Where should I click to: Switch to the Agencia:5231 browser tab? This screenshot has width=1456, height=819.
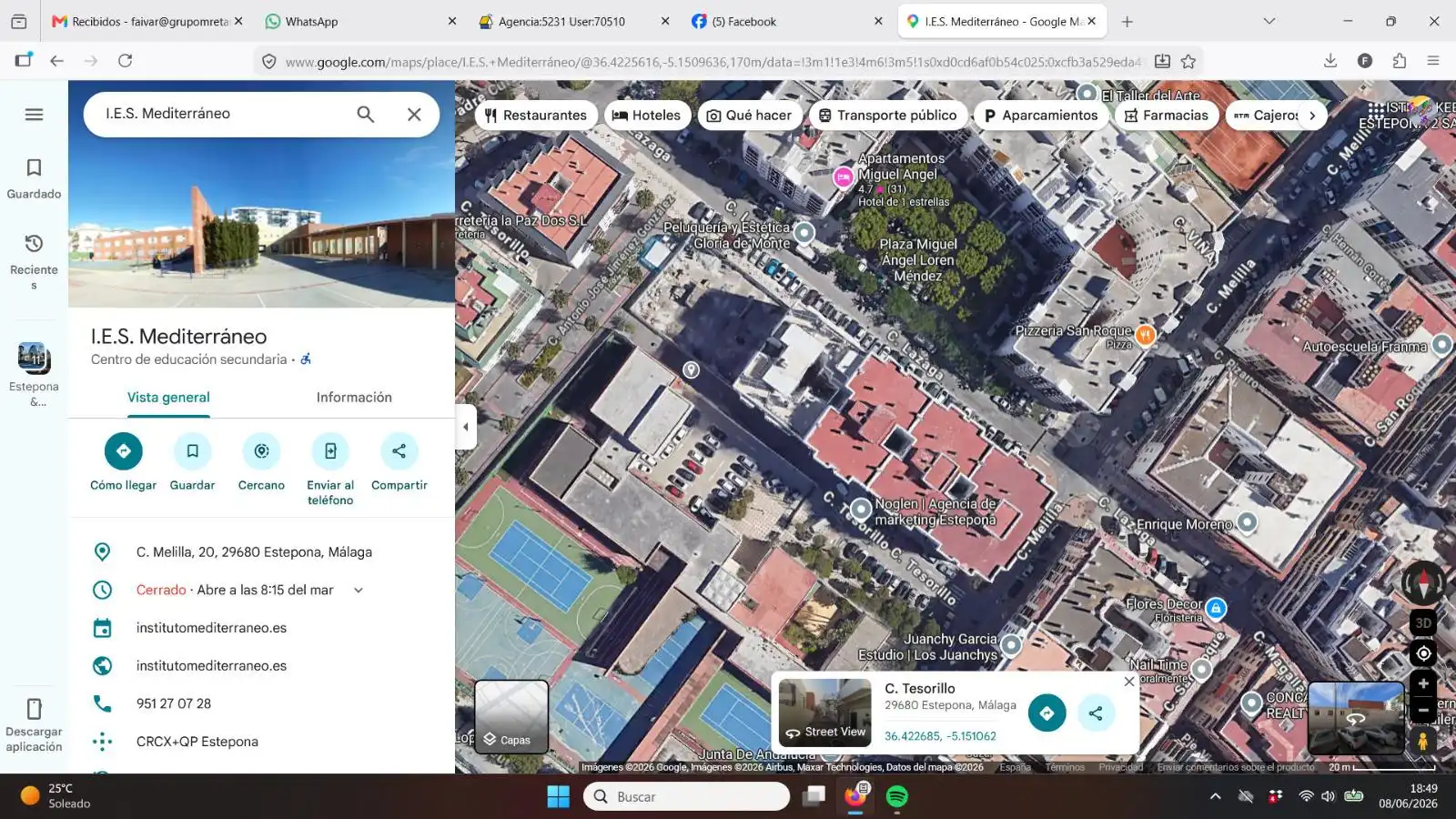click(573, 21)
